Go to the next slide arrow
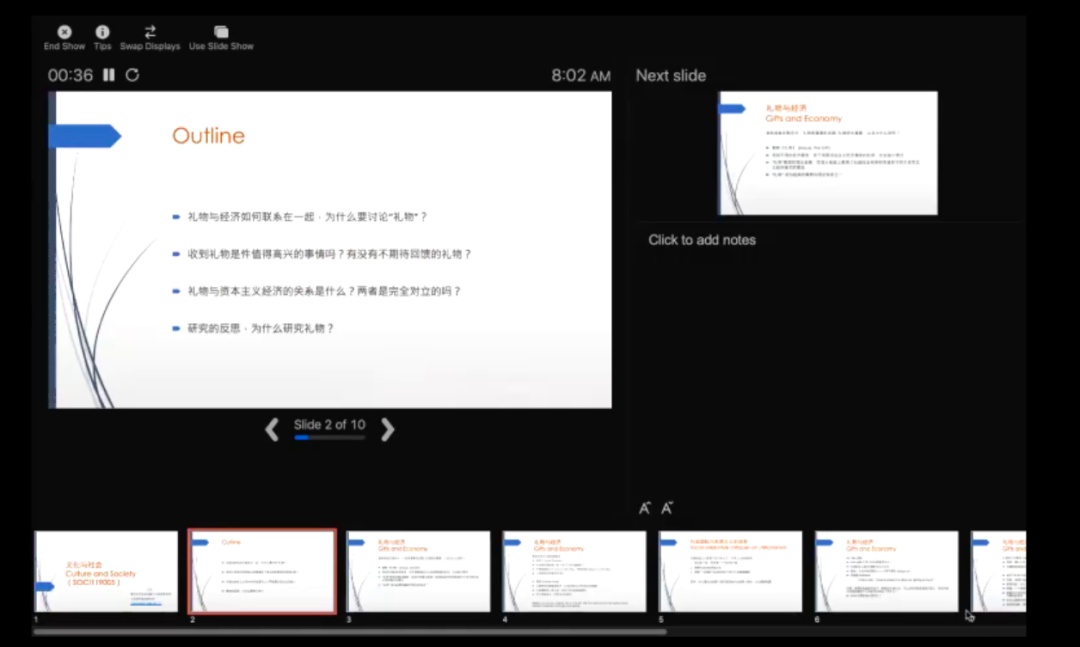 tap(388, 430)
